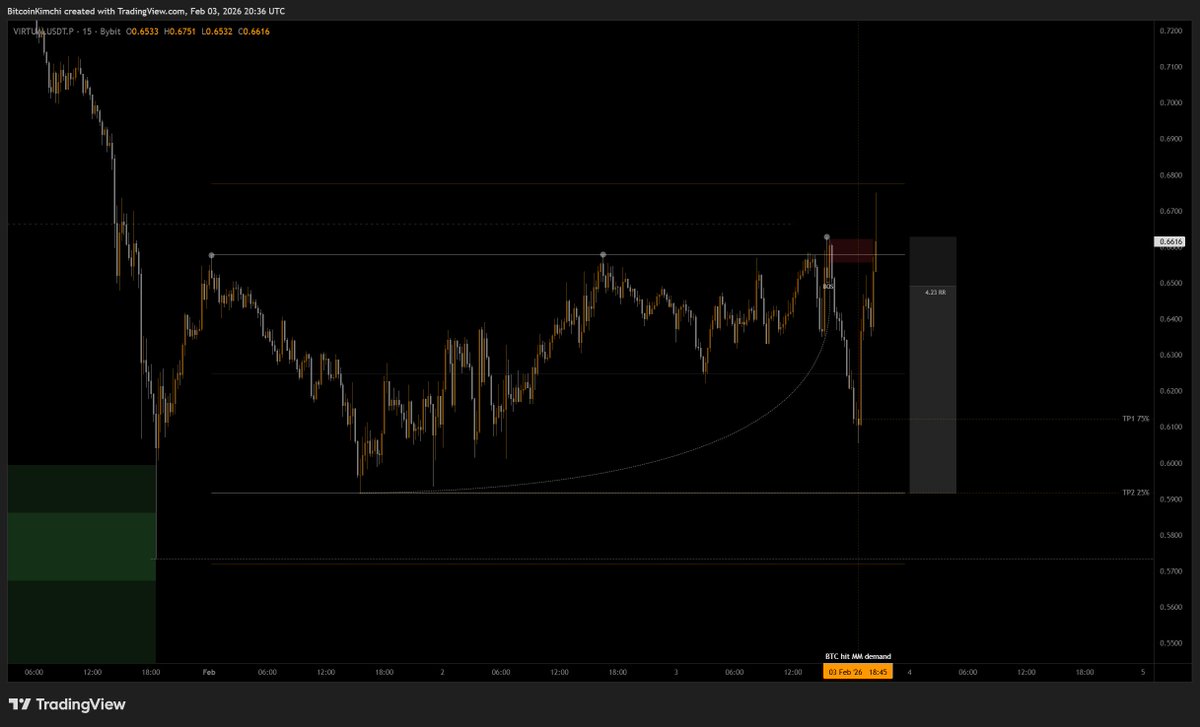Viewport: 1200px width, 727px height.
Task: Click the 0.6800 price axis label
Action: click(x=1171, y=175)
